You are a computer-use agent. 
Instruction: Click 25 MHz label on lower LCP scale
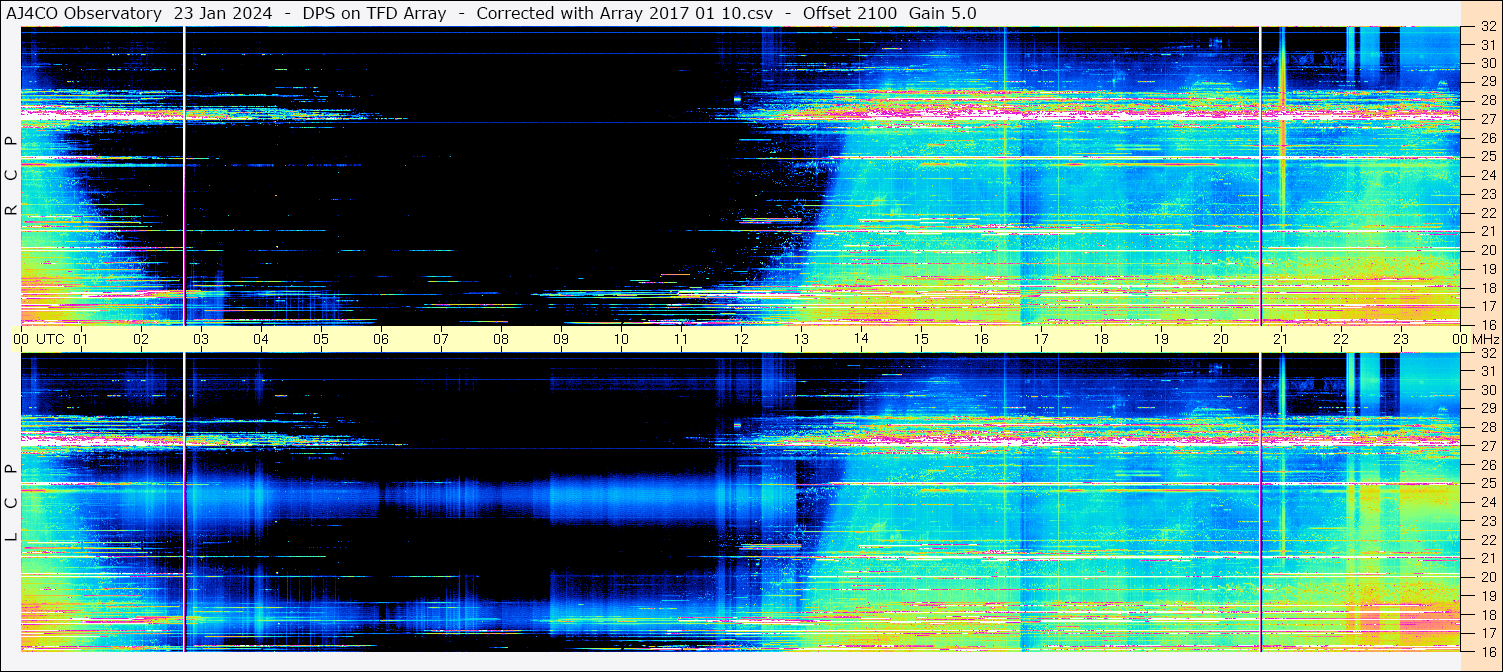[x=1487, y=483]
